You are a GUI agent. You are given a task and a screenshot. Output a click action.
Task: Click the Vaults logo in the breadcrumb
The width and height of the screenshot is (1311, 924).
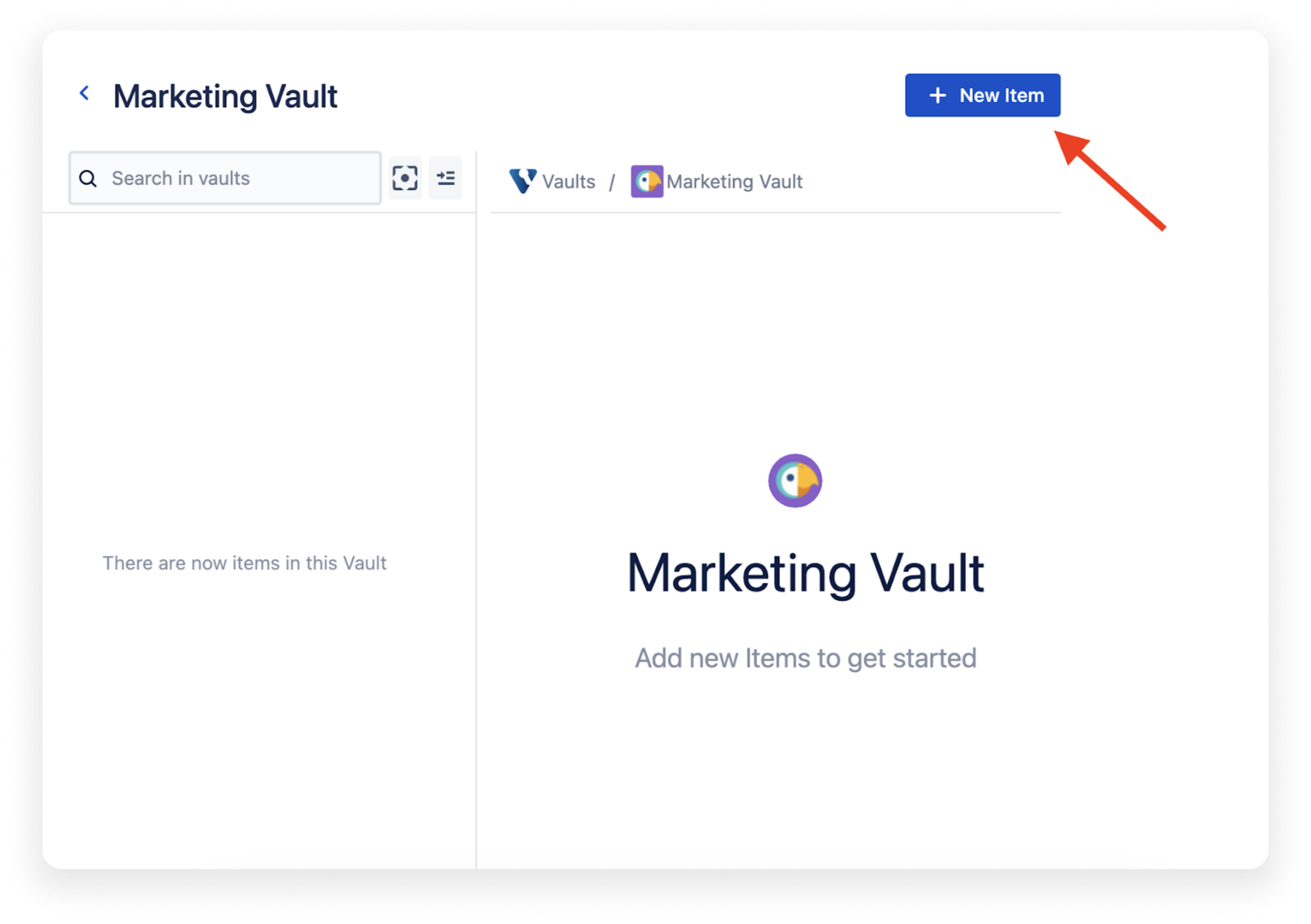coord(522,181)
